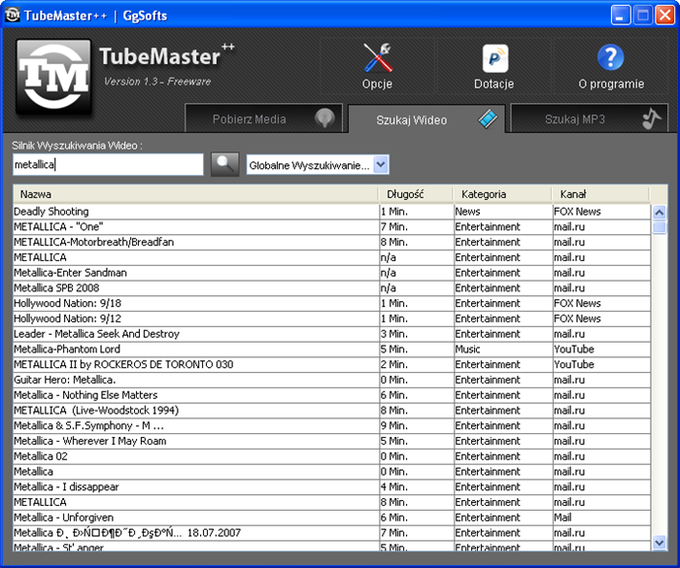Image resolution: width=680 pixels, height=568 pixels.
Task: Click the results list scrollbar thumb
Action: 659,227
